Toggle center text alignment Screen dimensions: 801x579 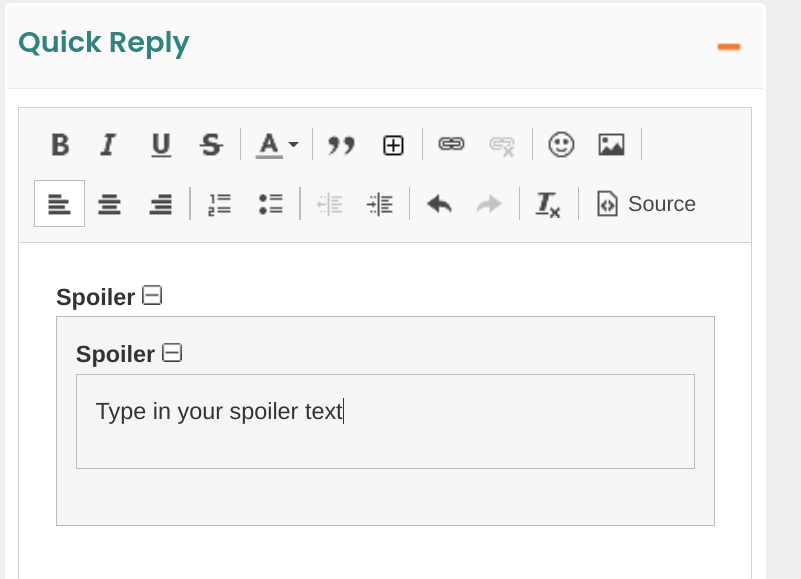pyautogui.click(x=110, y=204)
